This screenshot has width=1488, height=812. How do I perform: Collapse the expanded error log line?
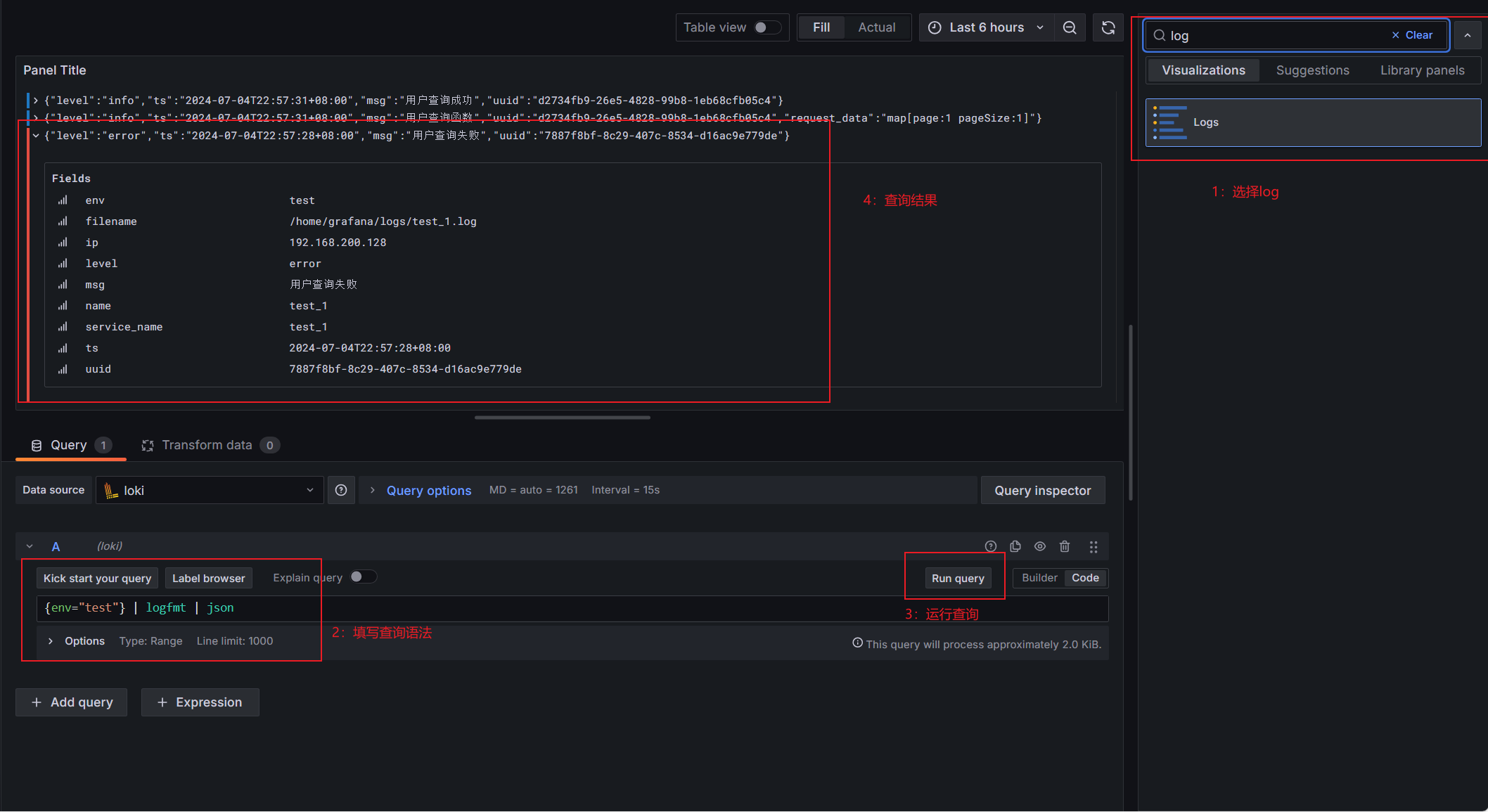point(35,136)
